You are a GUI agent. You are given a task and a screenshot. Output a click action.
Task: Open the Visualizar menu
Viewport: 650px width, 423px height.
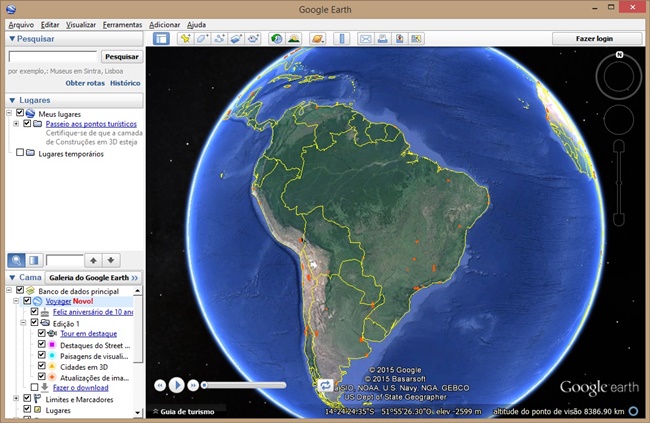click(x=81, y=25)
